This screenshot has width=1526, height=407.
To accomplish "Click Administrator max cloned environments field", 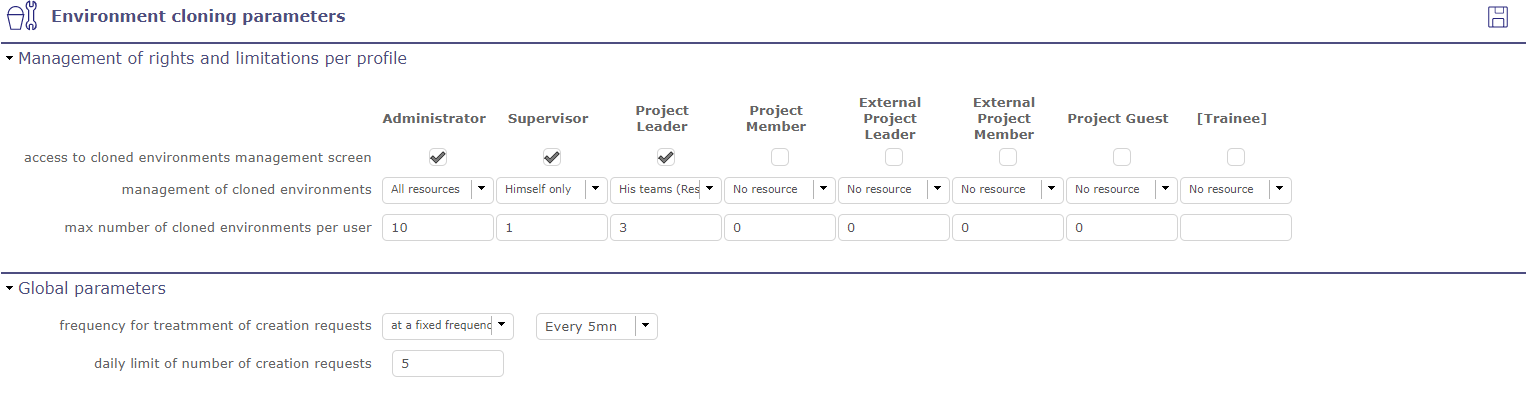I will coord(438,228).
